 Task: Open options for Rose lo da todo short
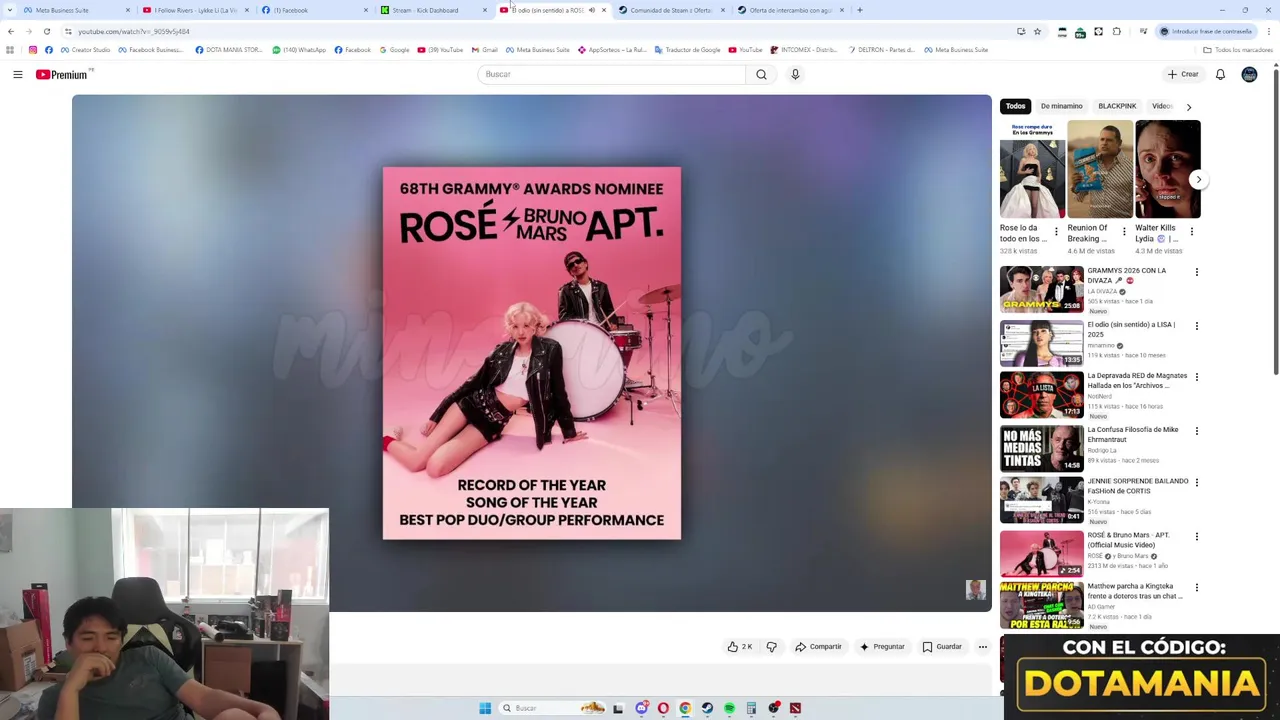tap(1056, 232)
